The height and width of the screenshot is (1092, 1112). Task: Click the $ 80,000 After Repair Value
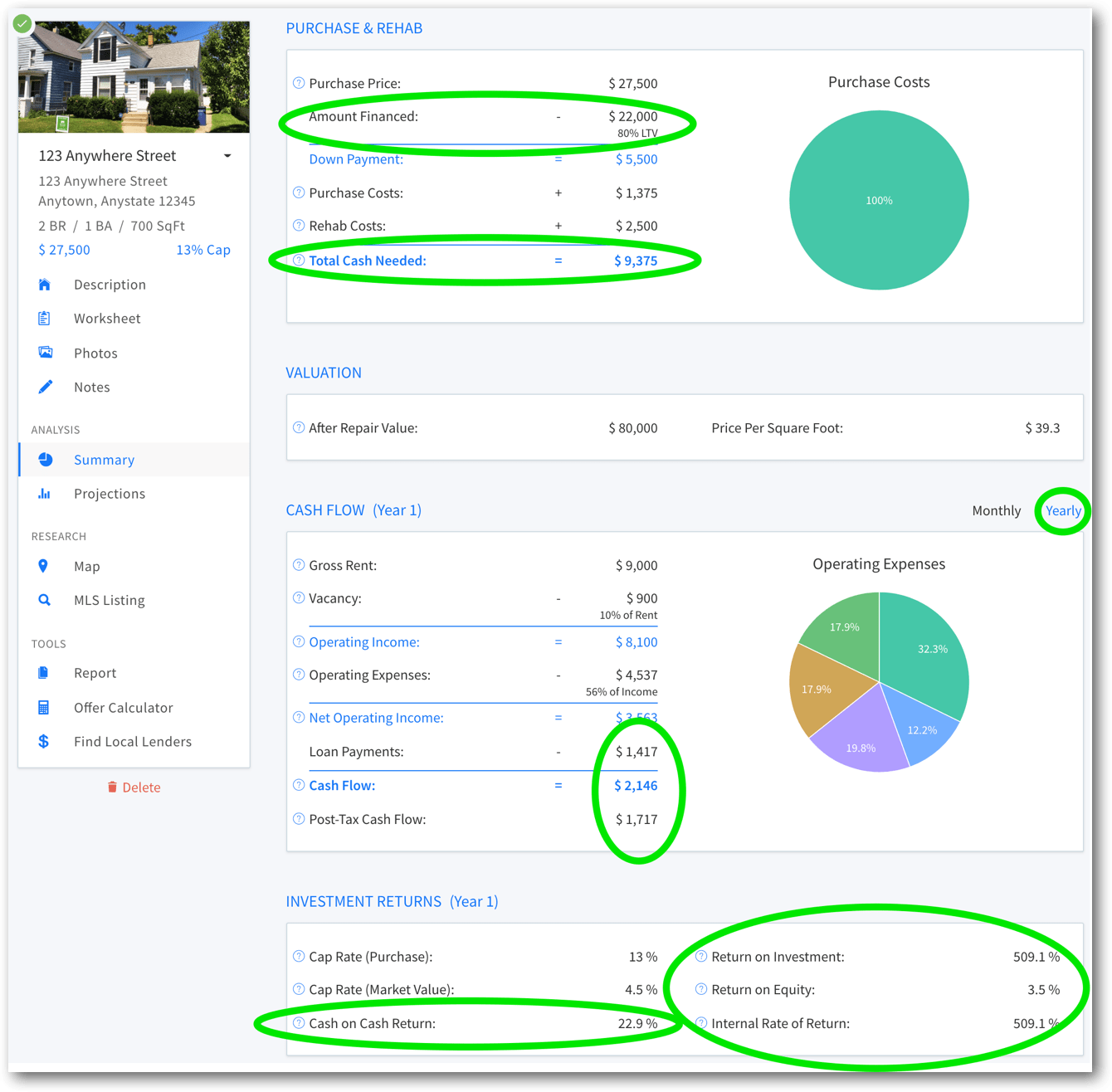(x=633, y=428)
